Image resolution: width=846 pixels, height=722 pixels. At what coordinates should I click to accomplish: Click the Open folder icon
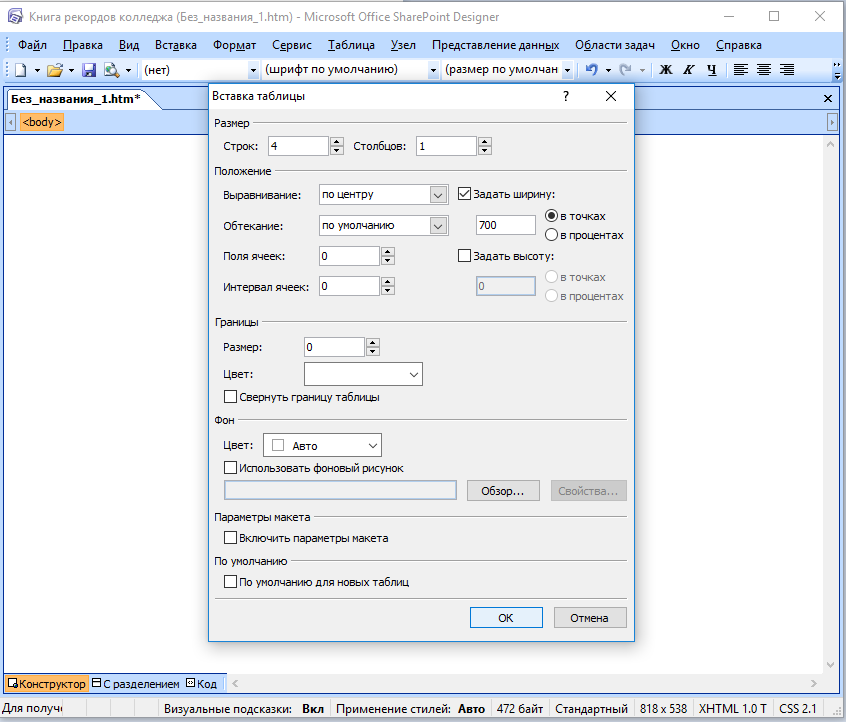coord(54,70)
